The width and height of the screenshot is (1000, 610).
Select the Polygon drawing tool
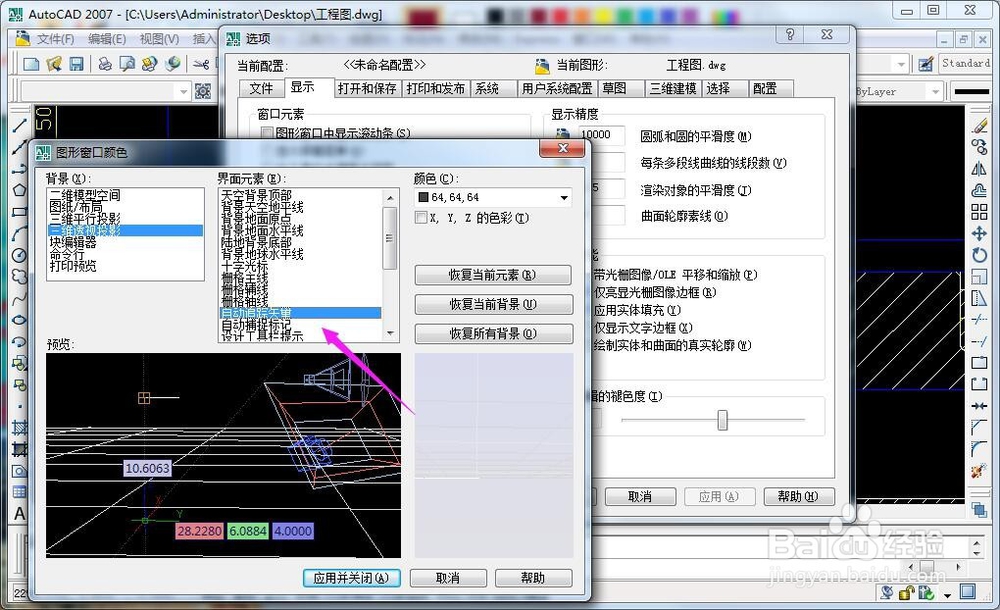click(20, 190)
